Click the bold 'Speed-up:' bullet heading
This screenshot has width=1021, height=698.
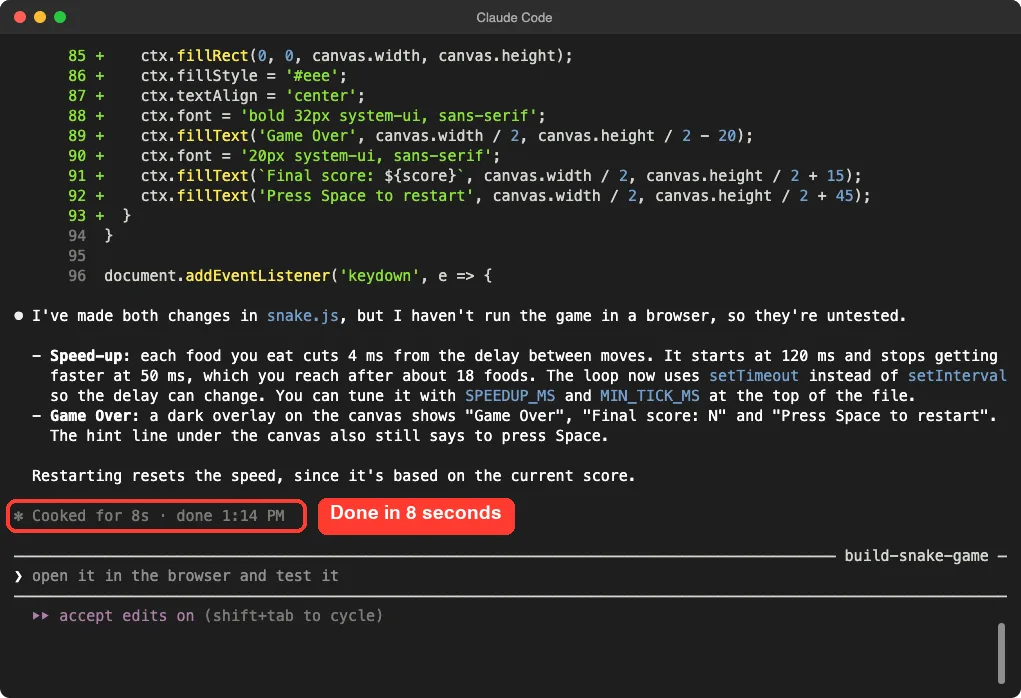point(91,356)
